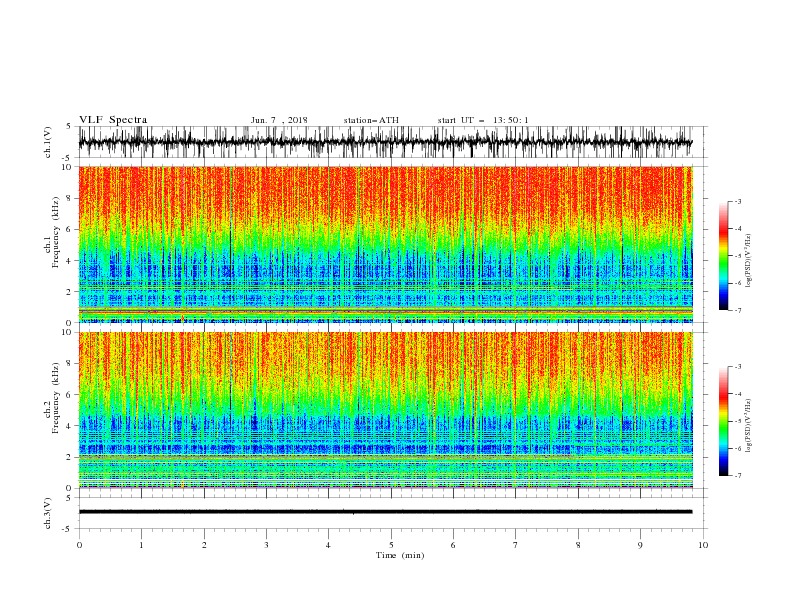Screen dimensions: 792x612
Task: Click the "-3" tick on the ch.1 color bar
Action: [x=737, y=201]
